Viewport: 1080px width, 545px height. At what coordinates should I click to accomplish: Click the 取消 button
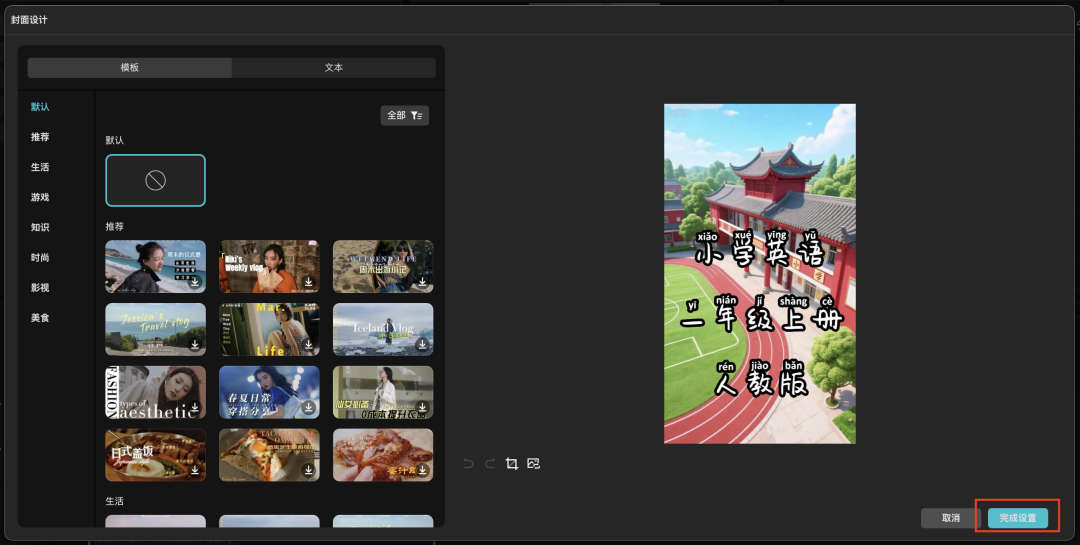(951, 518)
